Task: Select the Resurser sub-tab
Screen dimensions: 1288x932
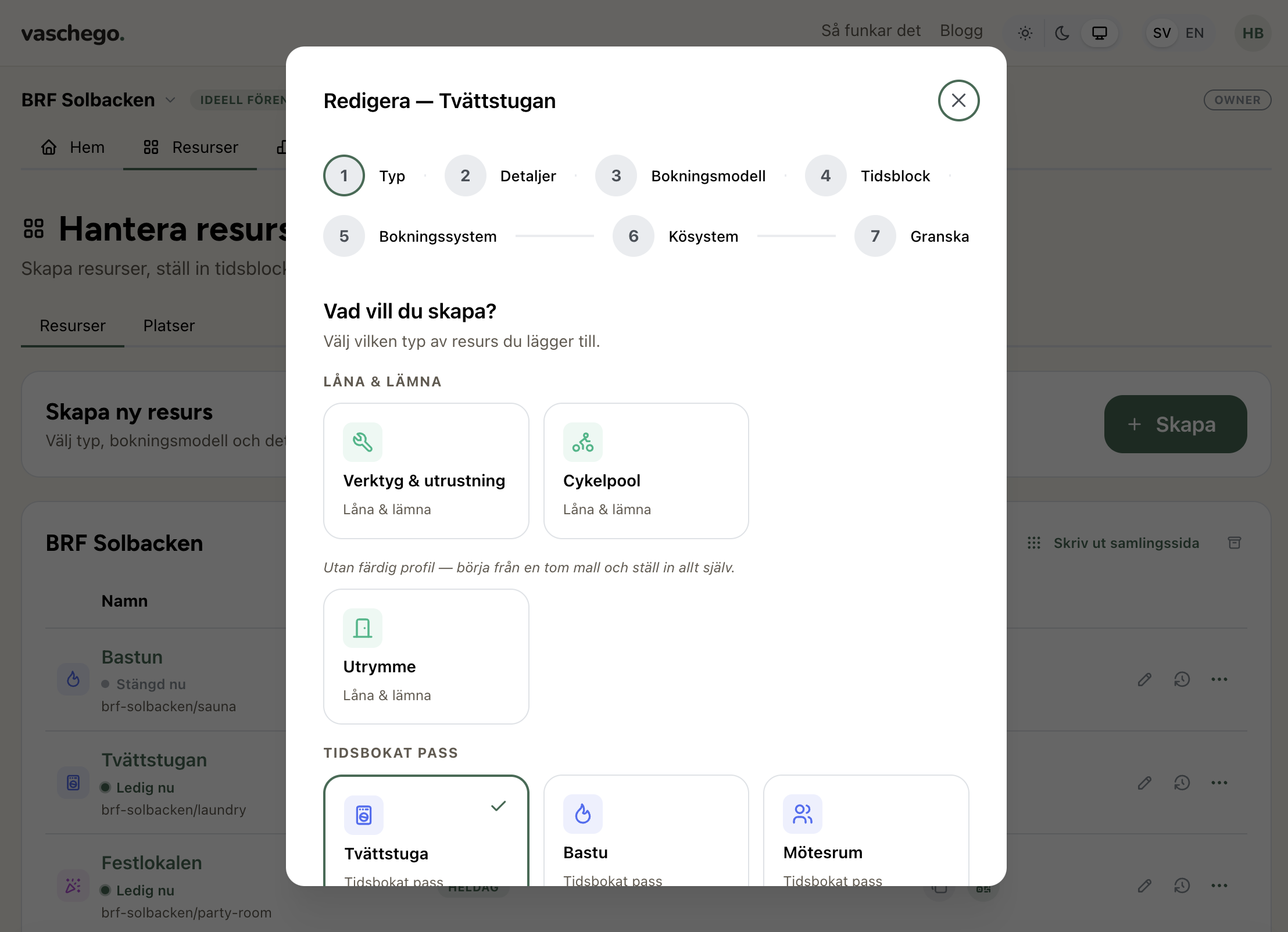Action: point(73,325)
